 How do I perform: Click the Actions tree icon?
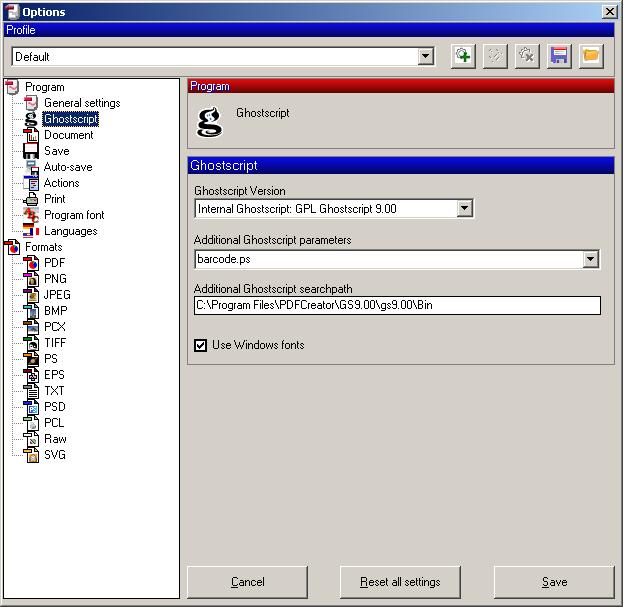pos(31,183)
